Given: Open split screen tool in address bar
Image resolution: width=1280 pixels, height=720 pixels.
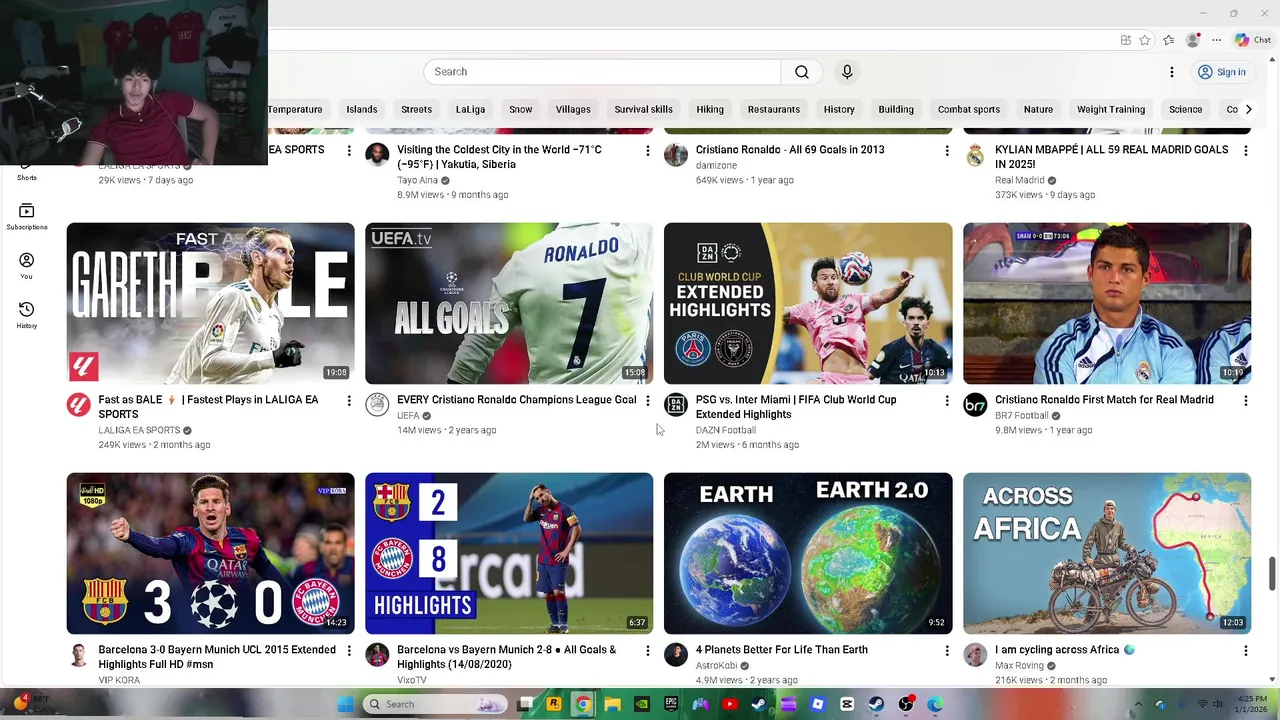Looking at the screenshot, I should point(1125,40).
